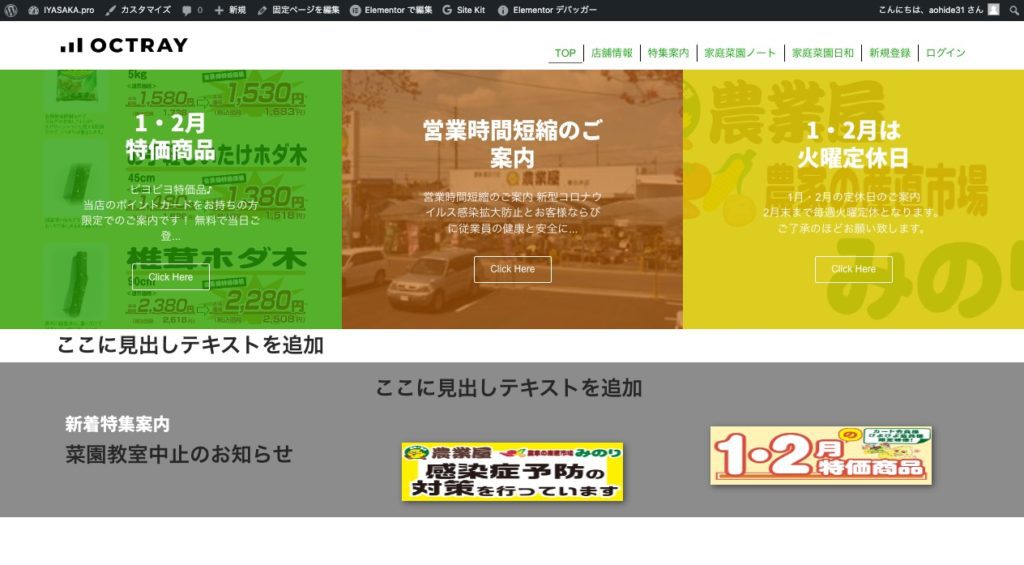Click the plus icon beside 新規
The image size is (1024, 565).
[x=219, y=10]
